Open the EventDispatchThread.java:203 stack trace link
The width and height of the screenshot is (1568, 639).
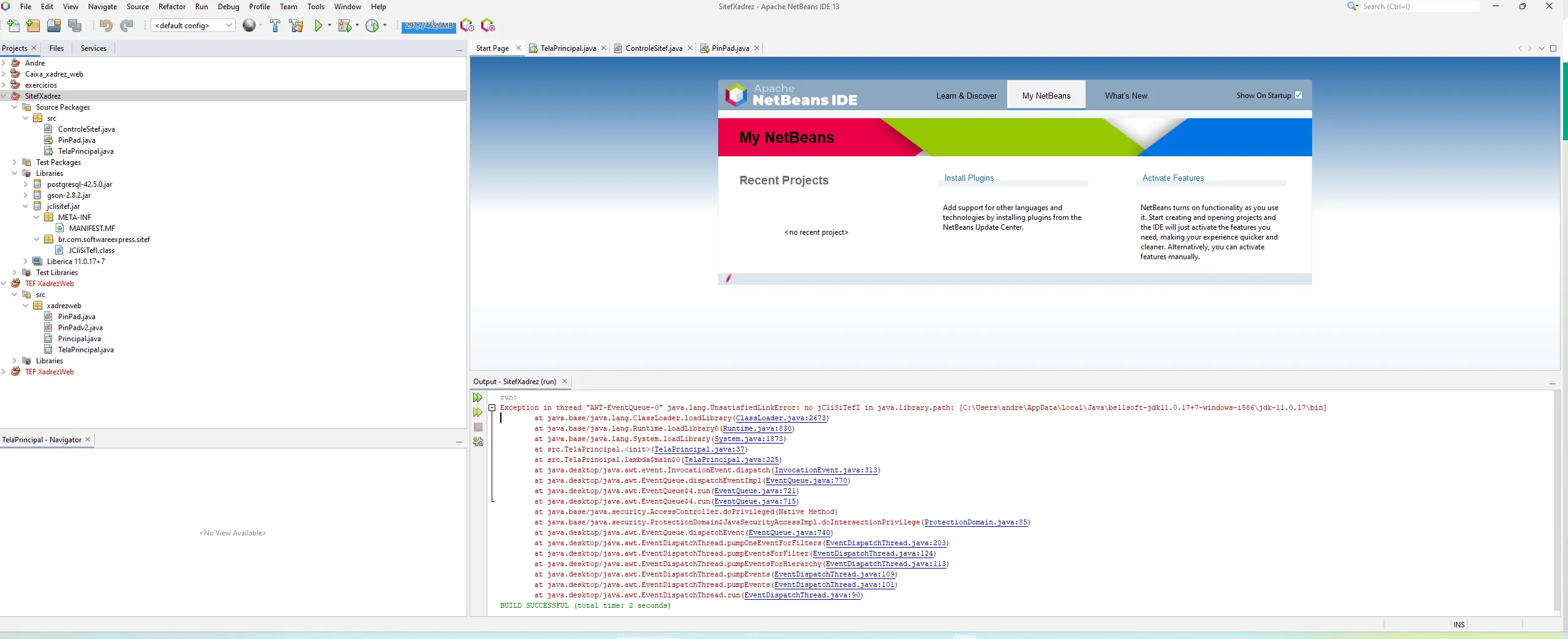(885, 543)
